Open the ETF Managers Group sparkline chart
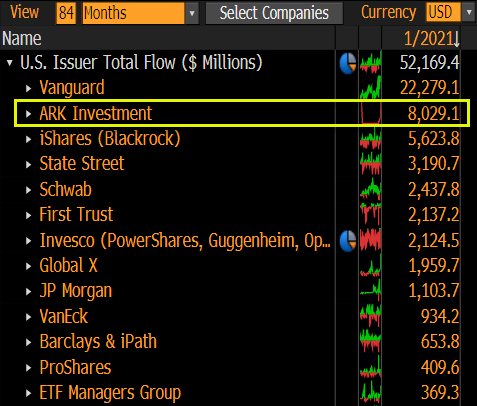This screenshot has width=477, height=406. coord(370,392)
